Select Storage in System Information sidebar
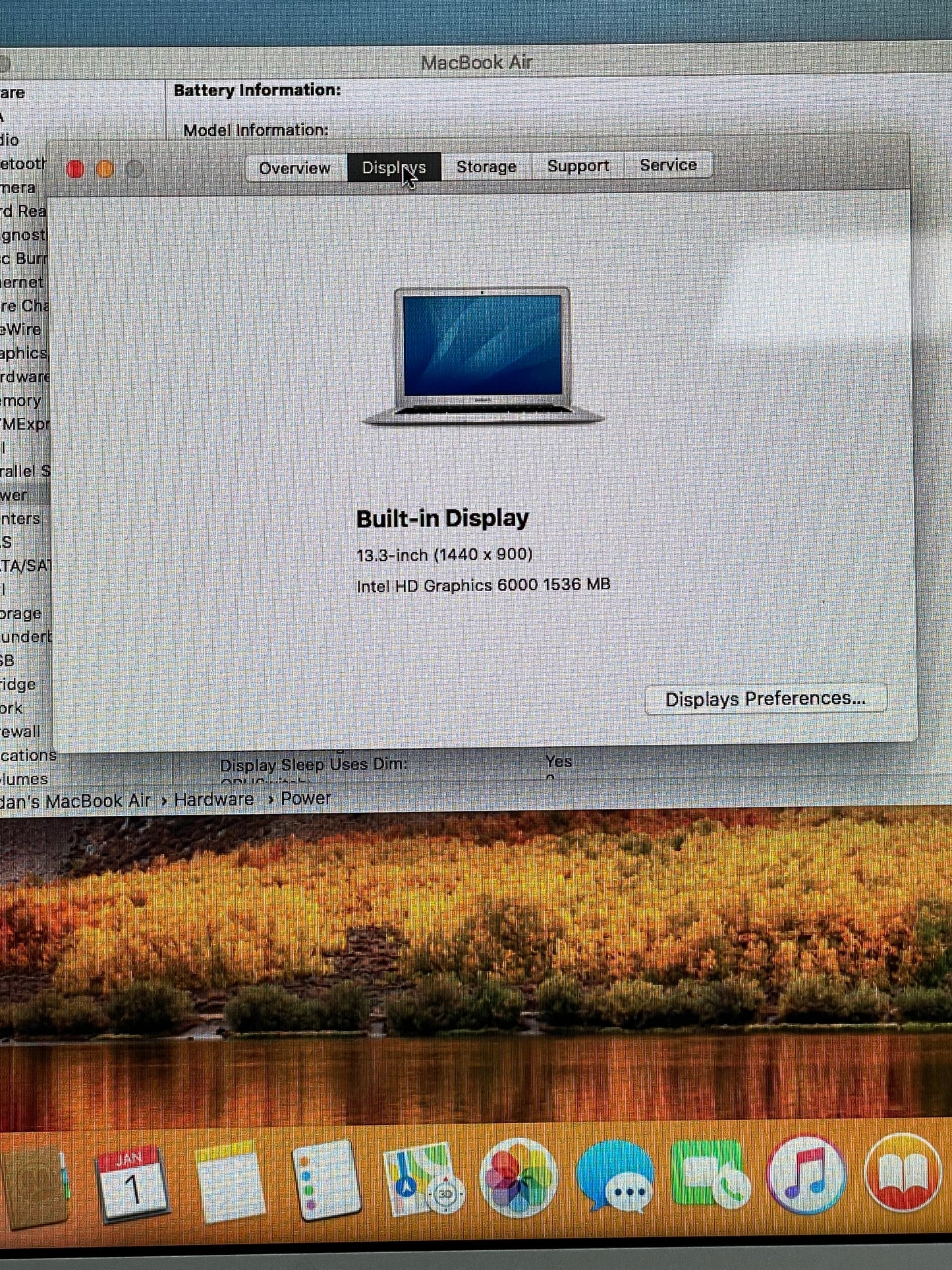Screen dimensions: 952x1270 [x=21, y=614]
